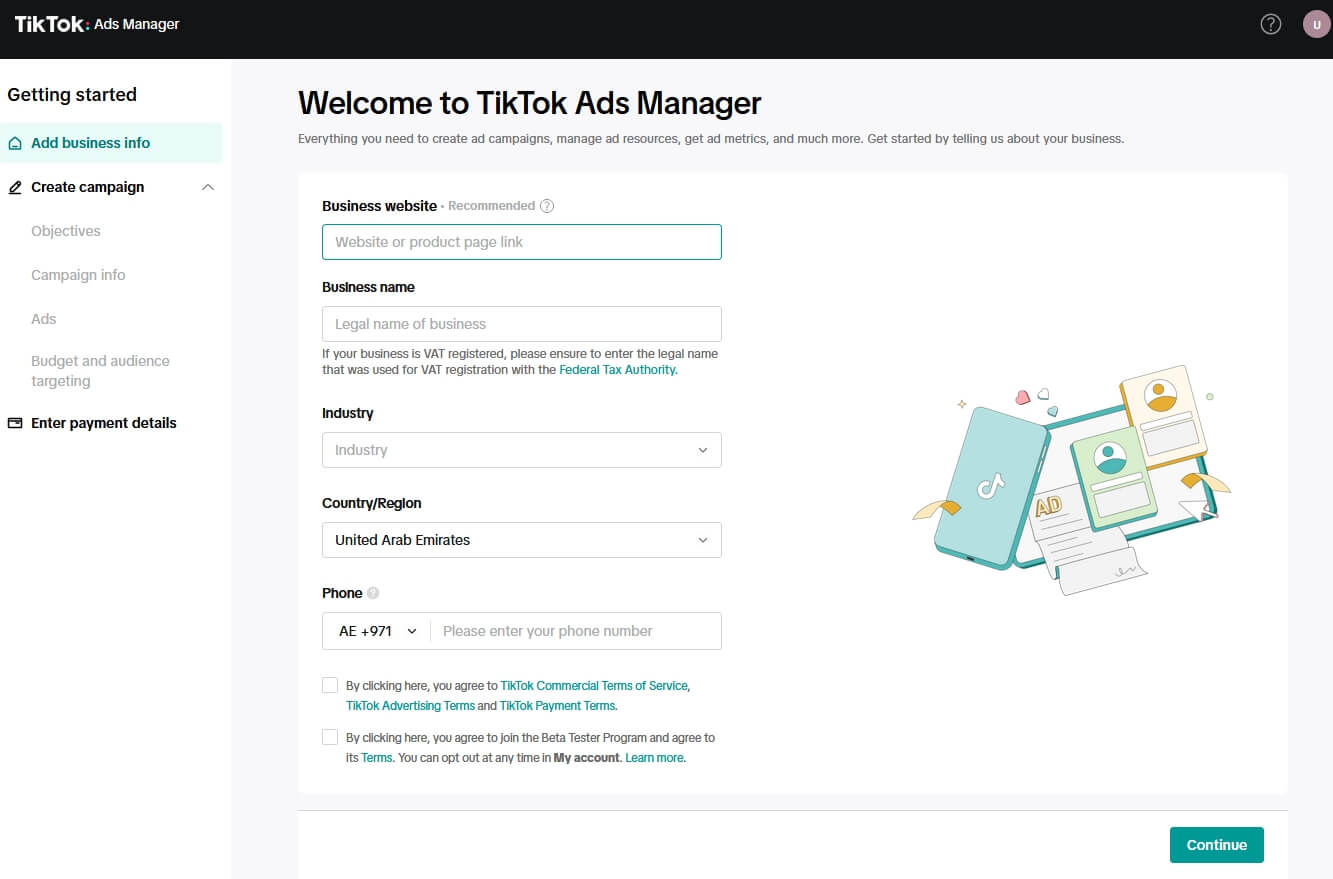1333x879 pixels.
Task: Open Campaign info from the sidebar
Action: click(79, 274)
